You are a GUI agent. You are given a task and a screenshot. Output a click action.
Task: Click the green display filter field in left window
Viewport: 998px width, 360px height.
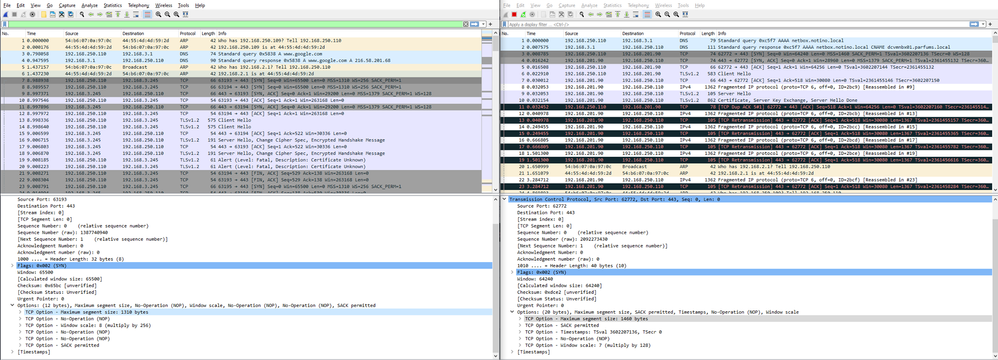pyautogui.click(x=235, y=24)
